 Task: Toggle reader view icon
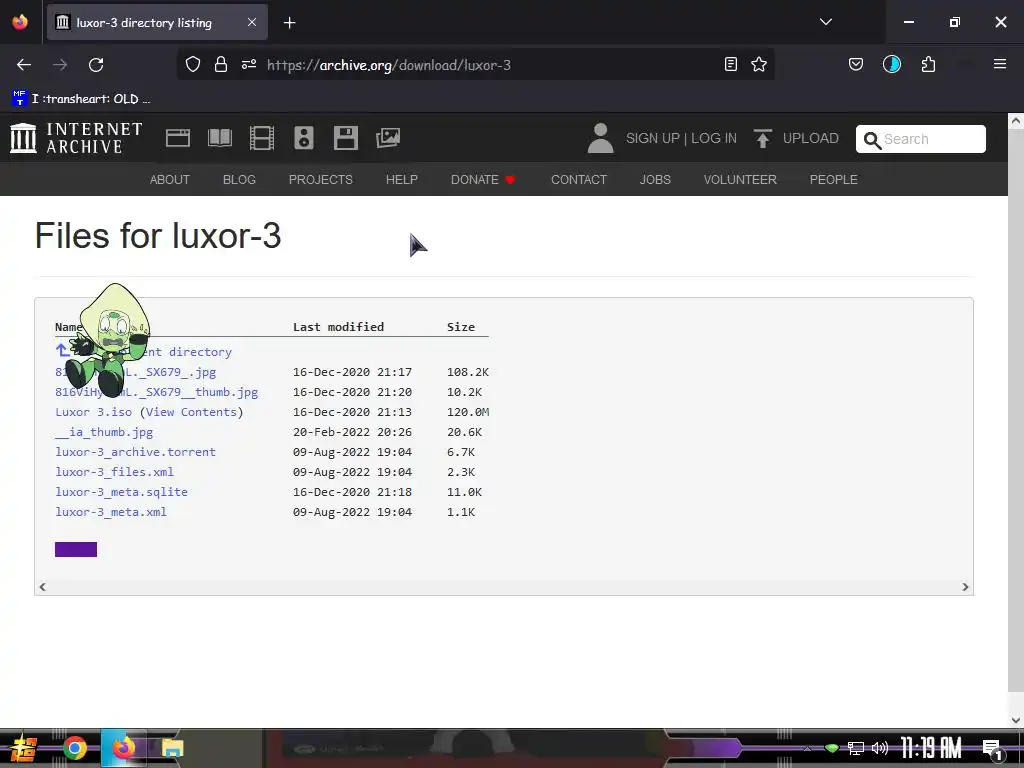point(731,64)
